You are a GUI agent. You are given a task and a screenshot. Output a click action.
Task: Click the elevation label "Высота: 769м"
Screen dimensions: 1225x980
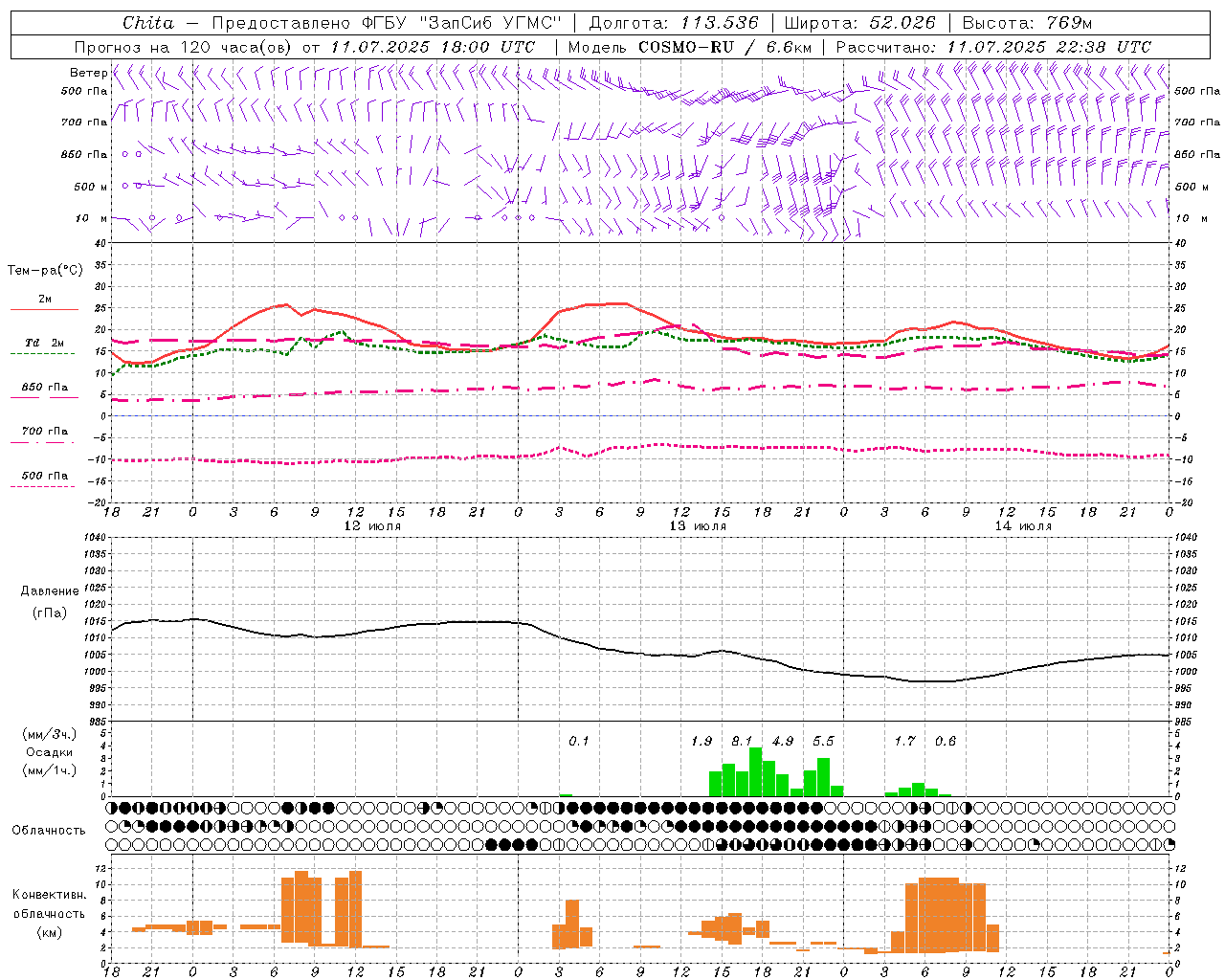point(1027,23)
